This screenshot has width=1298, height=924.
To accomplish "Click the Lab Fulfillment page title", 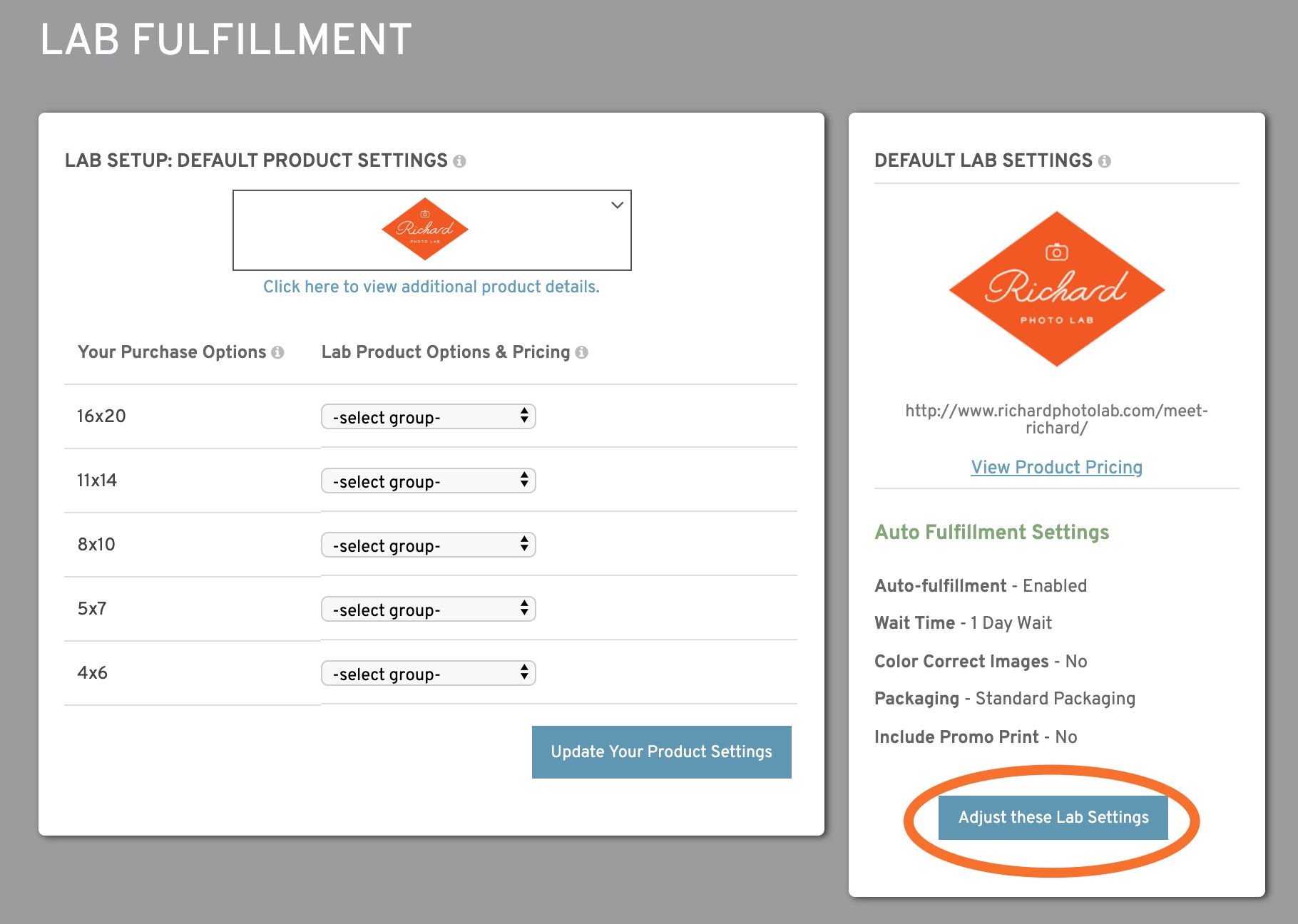I will pos(226,39).
